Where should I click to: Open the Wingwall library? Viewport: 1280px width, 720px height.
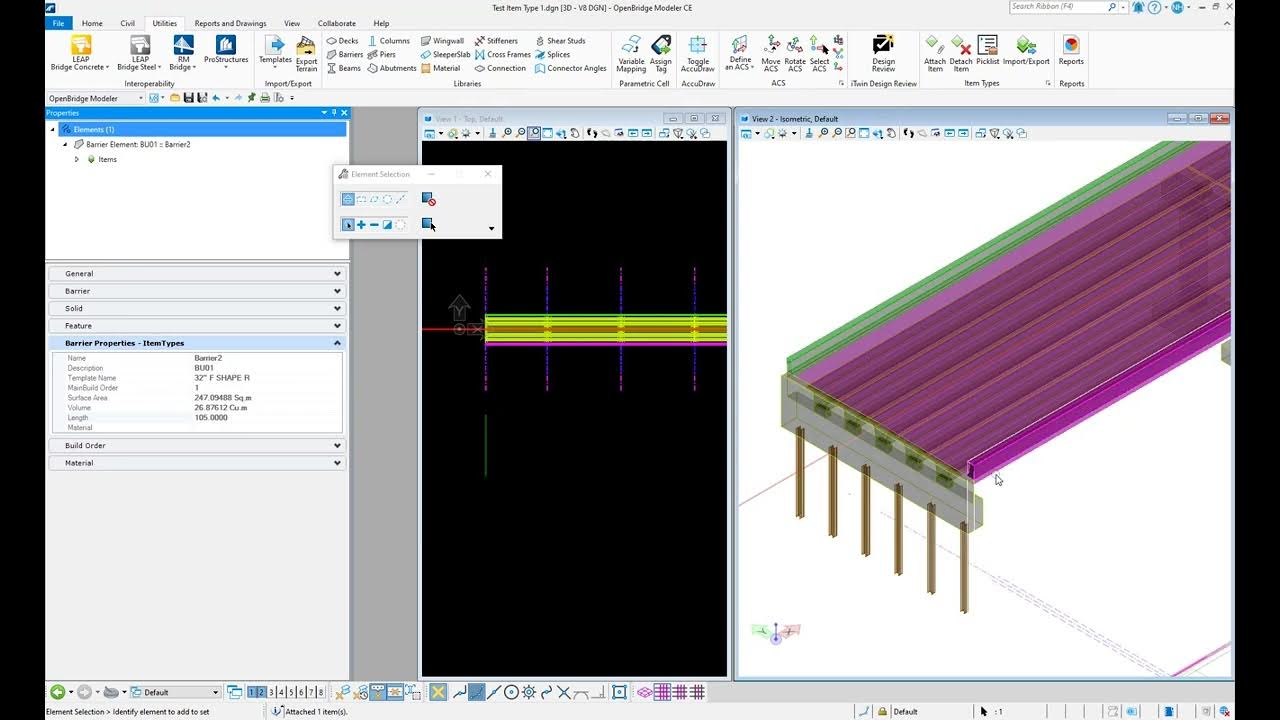tap(442, 41)
